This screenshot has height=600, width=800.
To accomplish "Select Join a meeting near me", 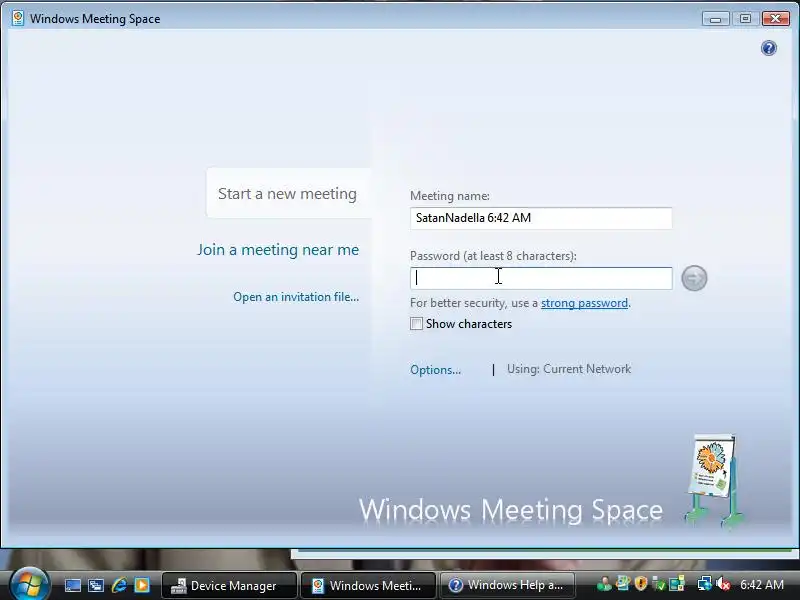I will click(278, 249).
